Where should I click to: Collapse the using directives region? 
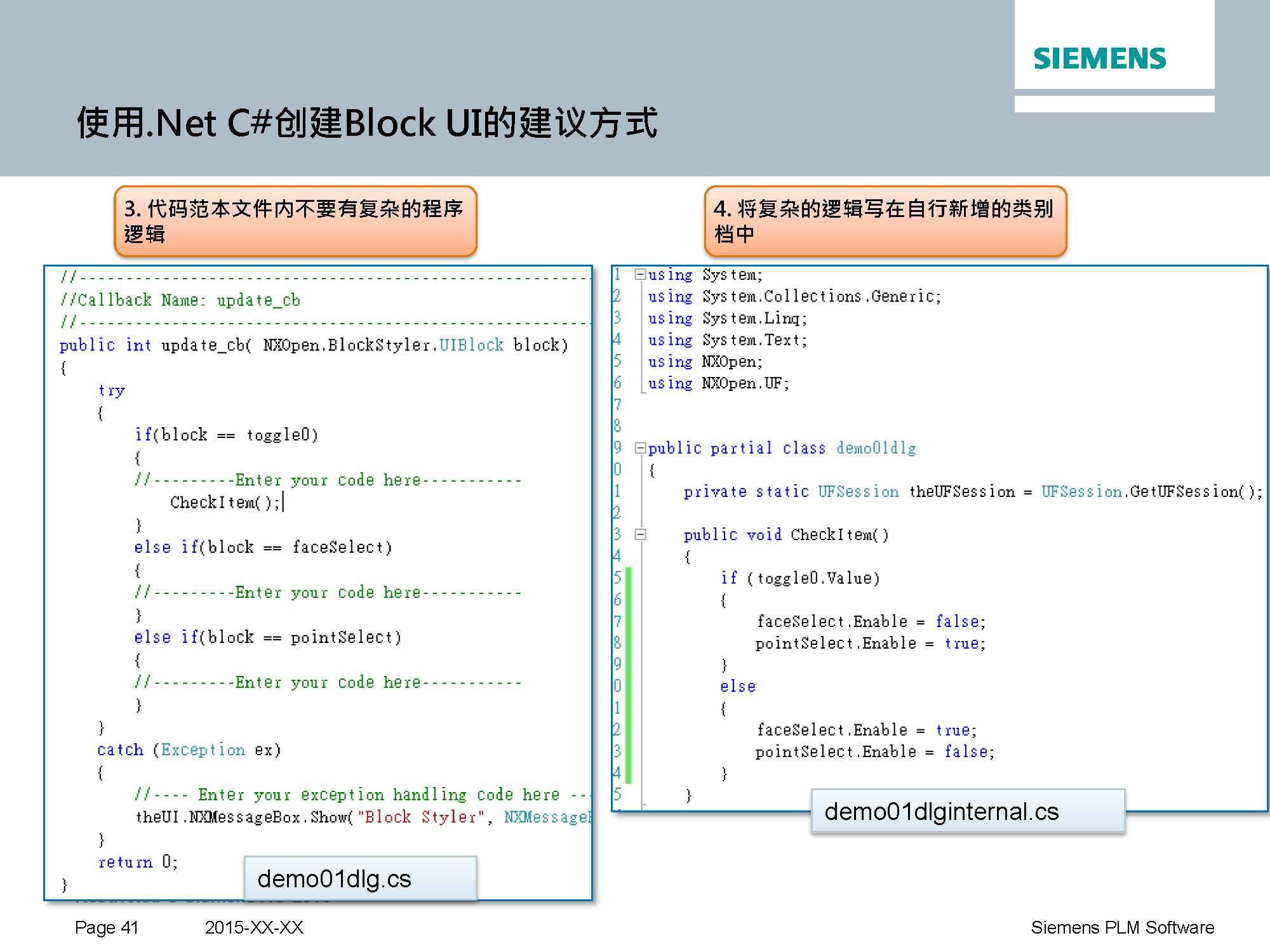[x=640, y=274]
